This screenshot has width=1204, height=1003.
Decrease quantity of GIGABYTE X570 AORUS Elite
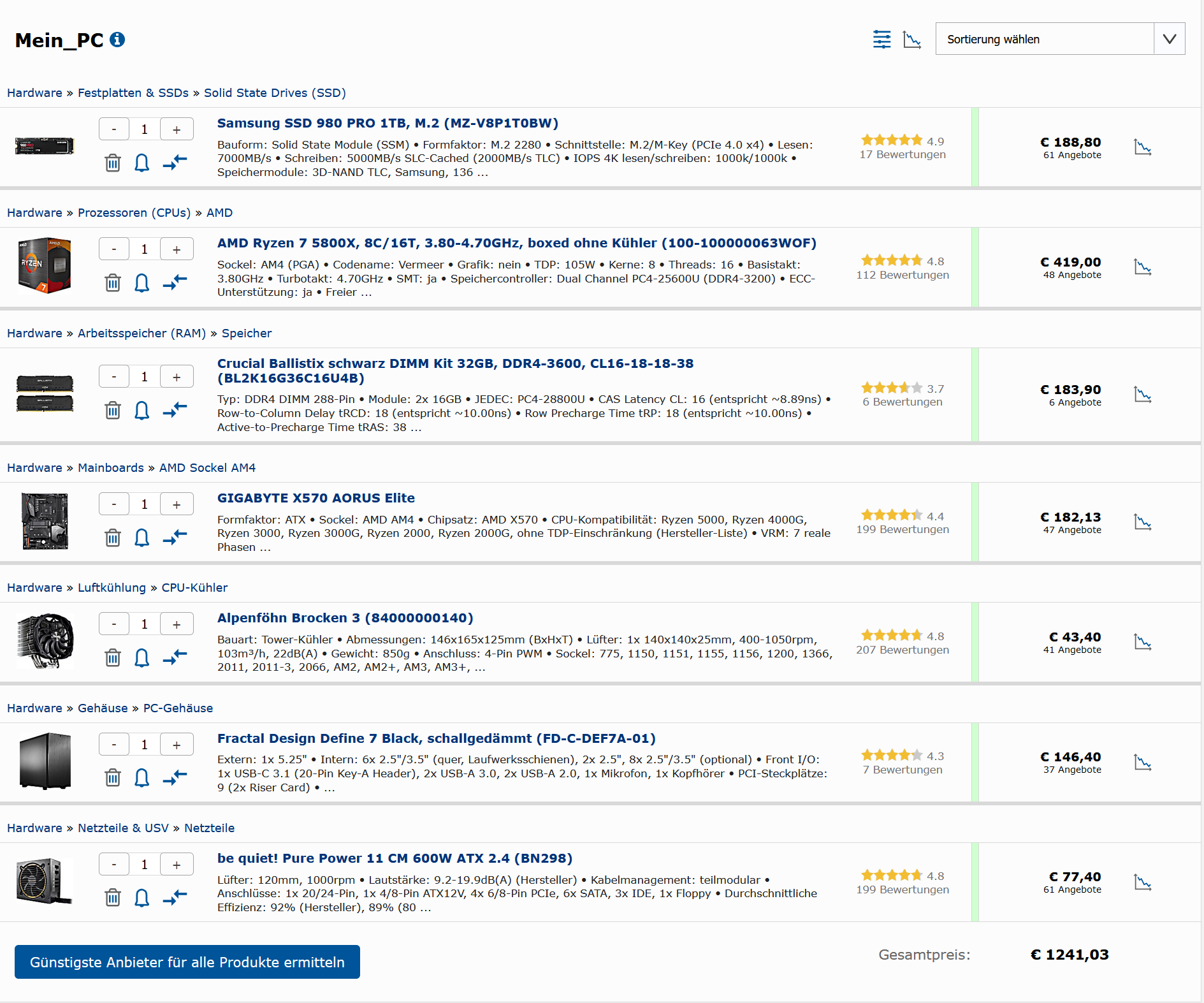click(114, 504)
